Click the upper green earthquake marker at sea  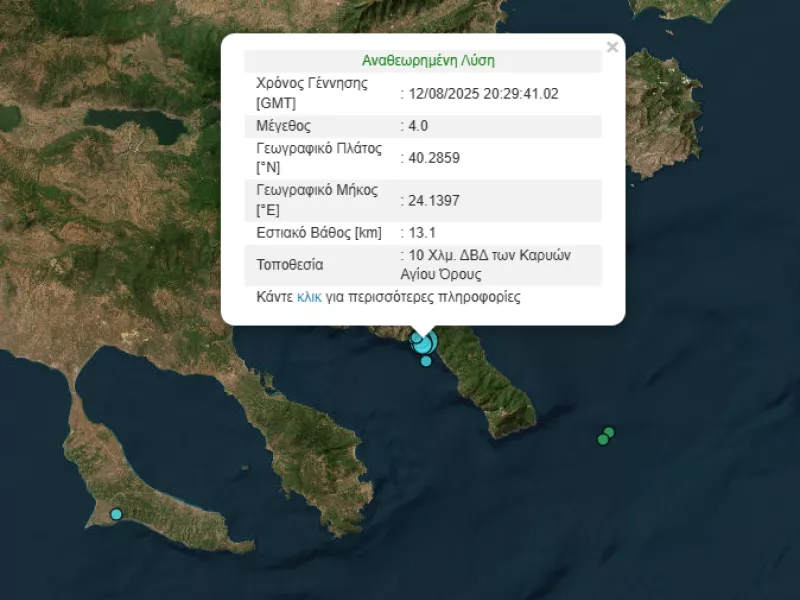click(x=609, y=433)
